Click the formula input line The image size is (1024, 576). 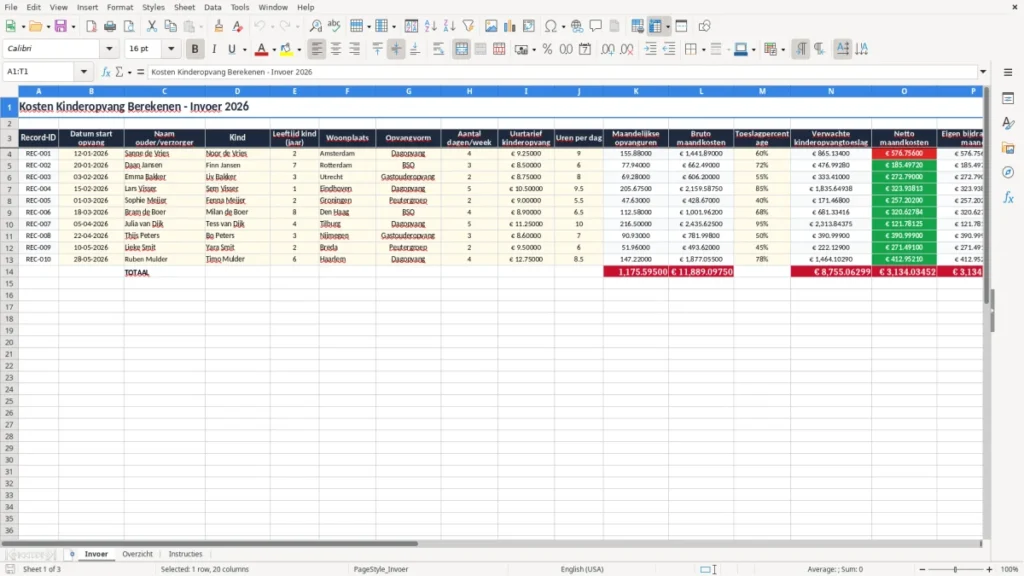click(562, 72)
